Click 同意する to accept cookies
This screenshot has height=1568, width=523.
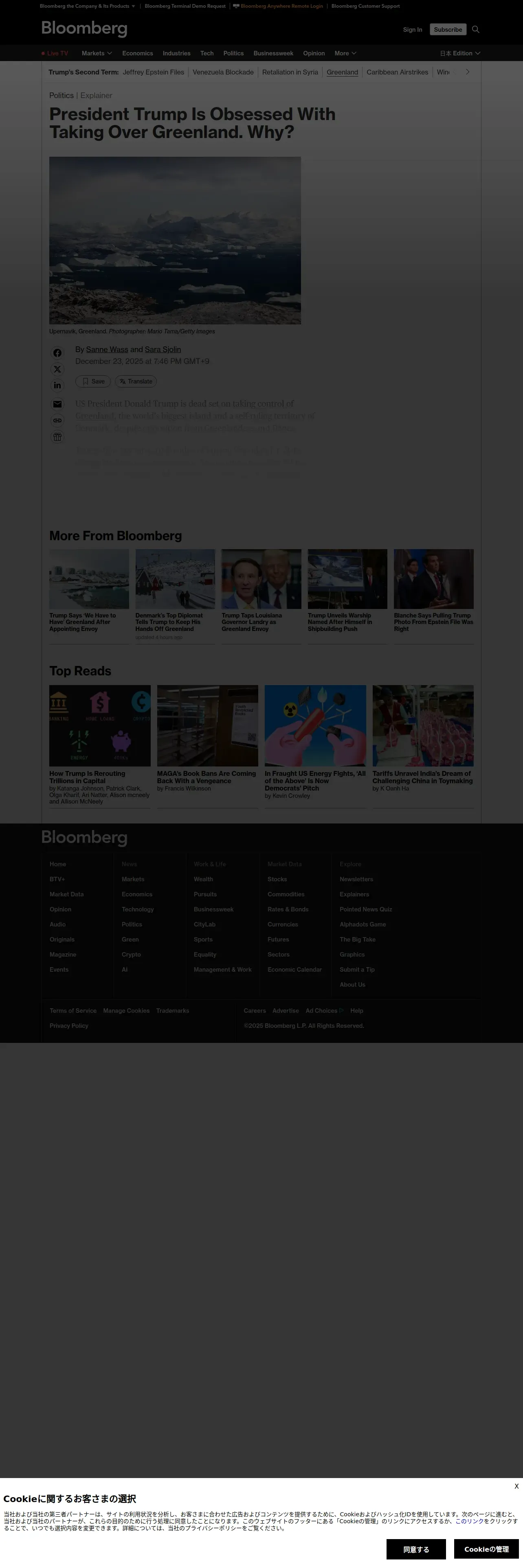click(x=416, y=1549)
